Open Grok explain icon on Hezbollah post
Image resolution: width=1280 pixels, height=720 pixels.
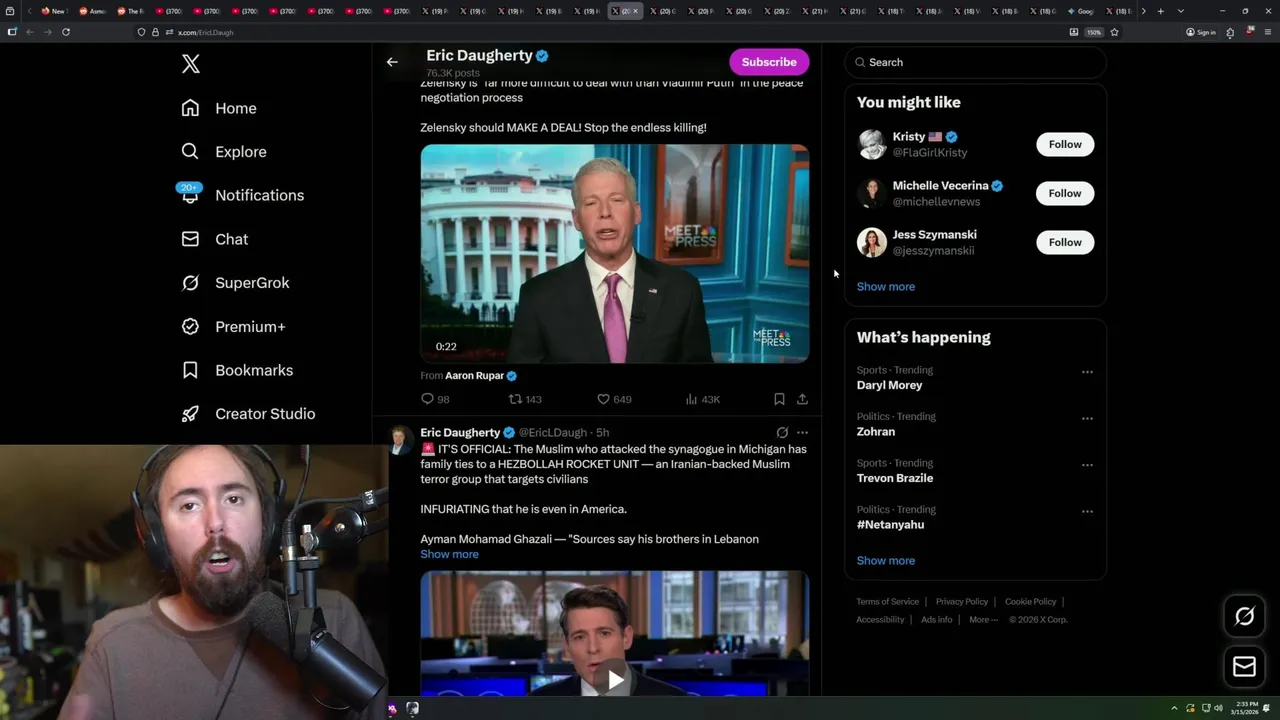782,433
